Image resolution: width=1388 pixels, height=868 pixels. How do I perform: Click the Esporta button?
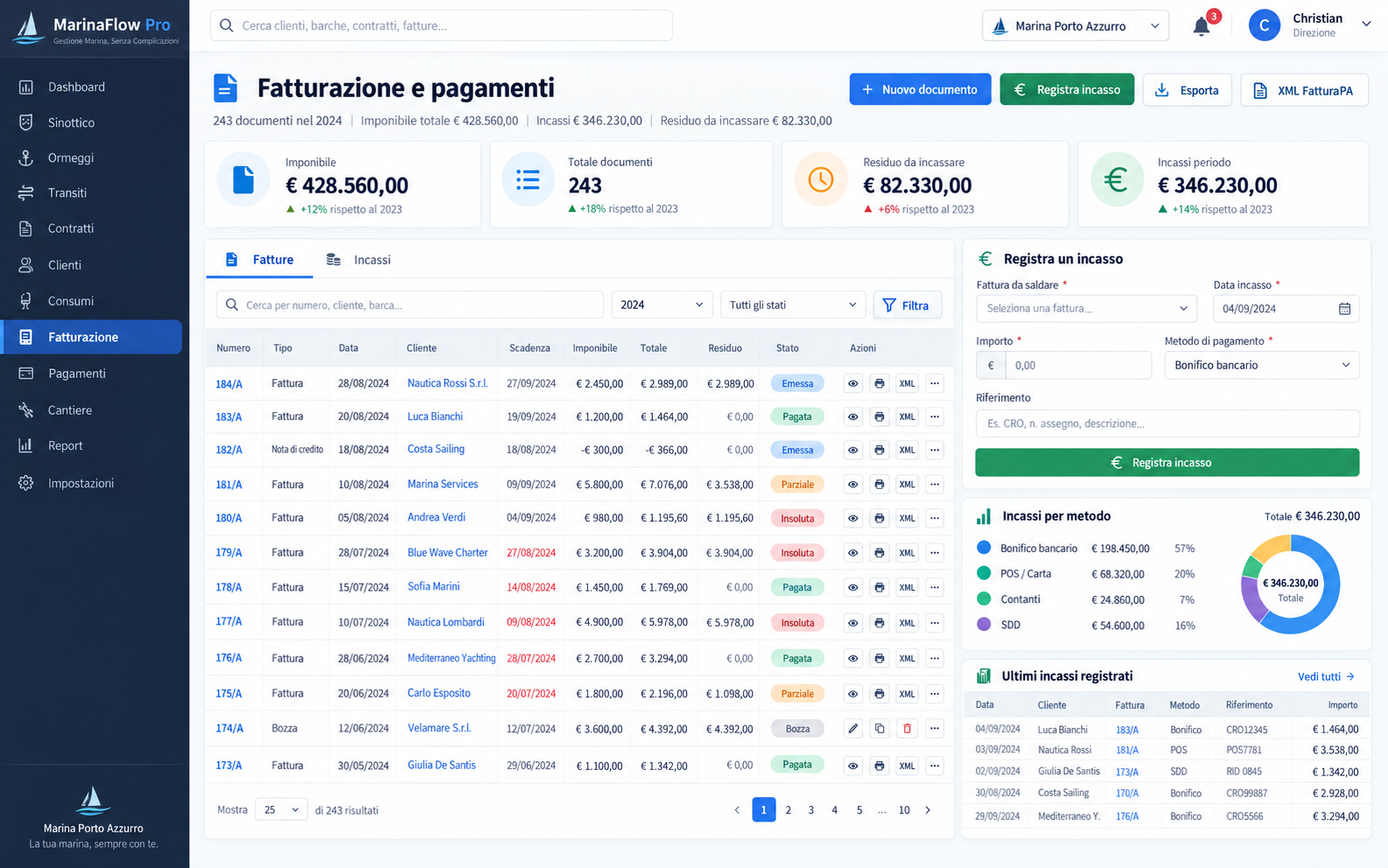click(1188, 90)
